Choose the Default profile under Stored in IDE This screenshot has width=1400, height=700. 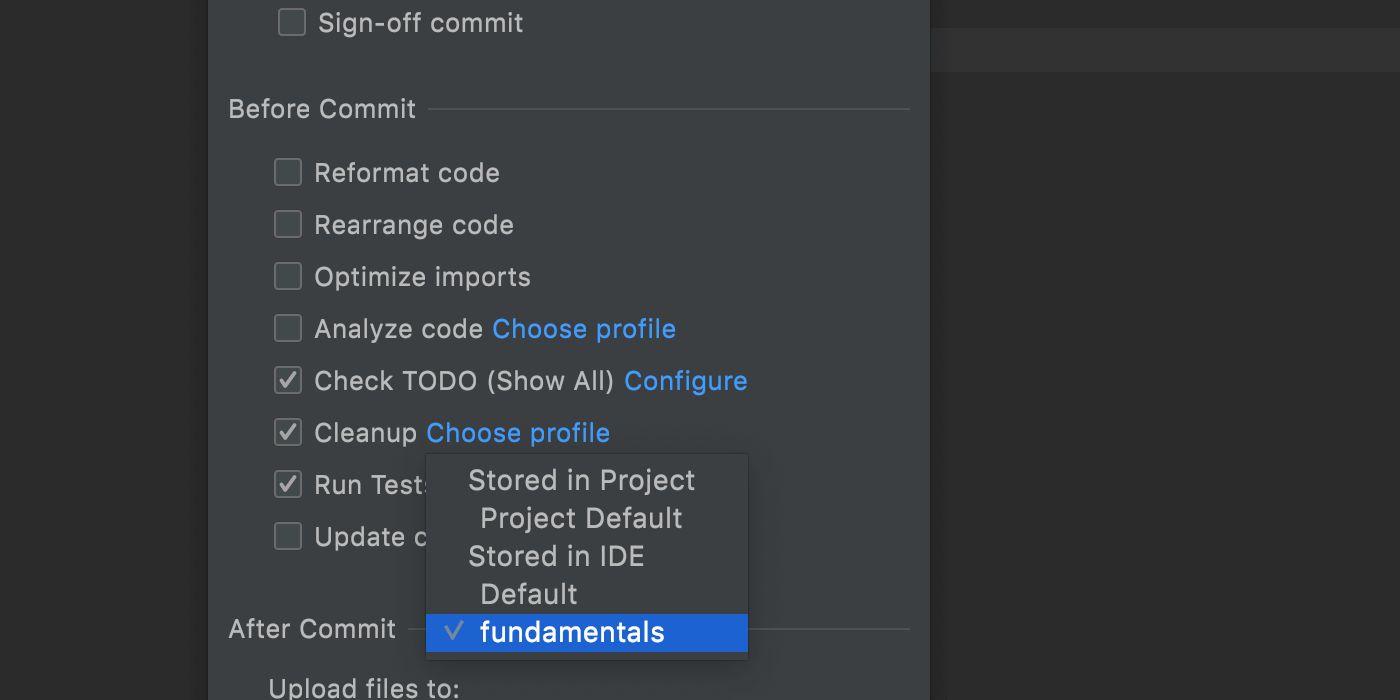click(529, 594)
